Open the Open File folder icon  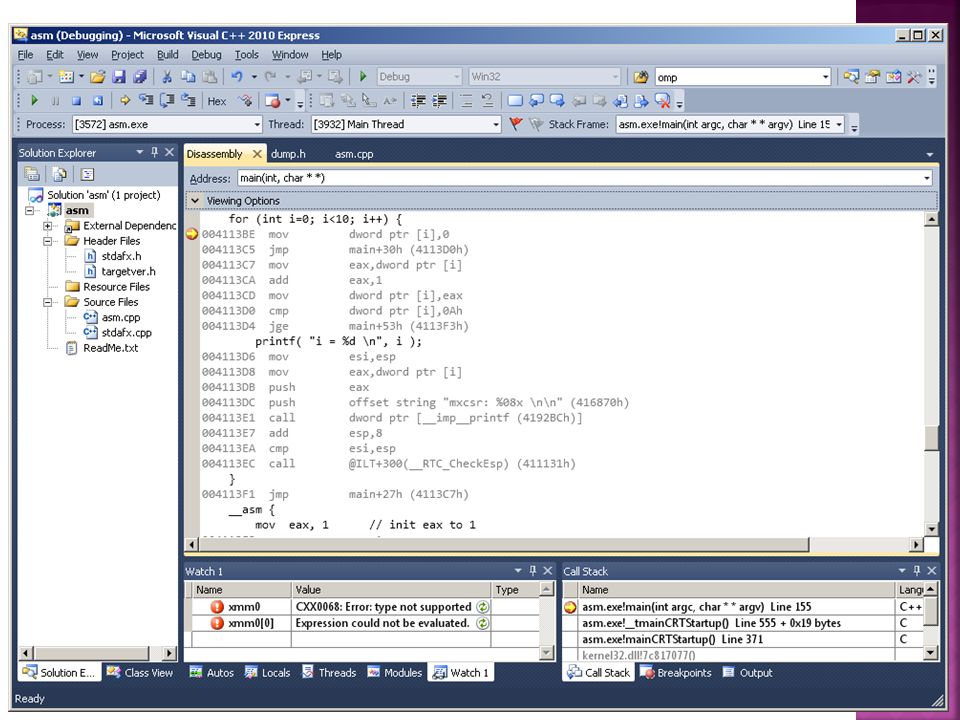[x=97, y=77]
